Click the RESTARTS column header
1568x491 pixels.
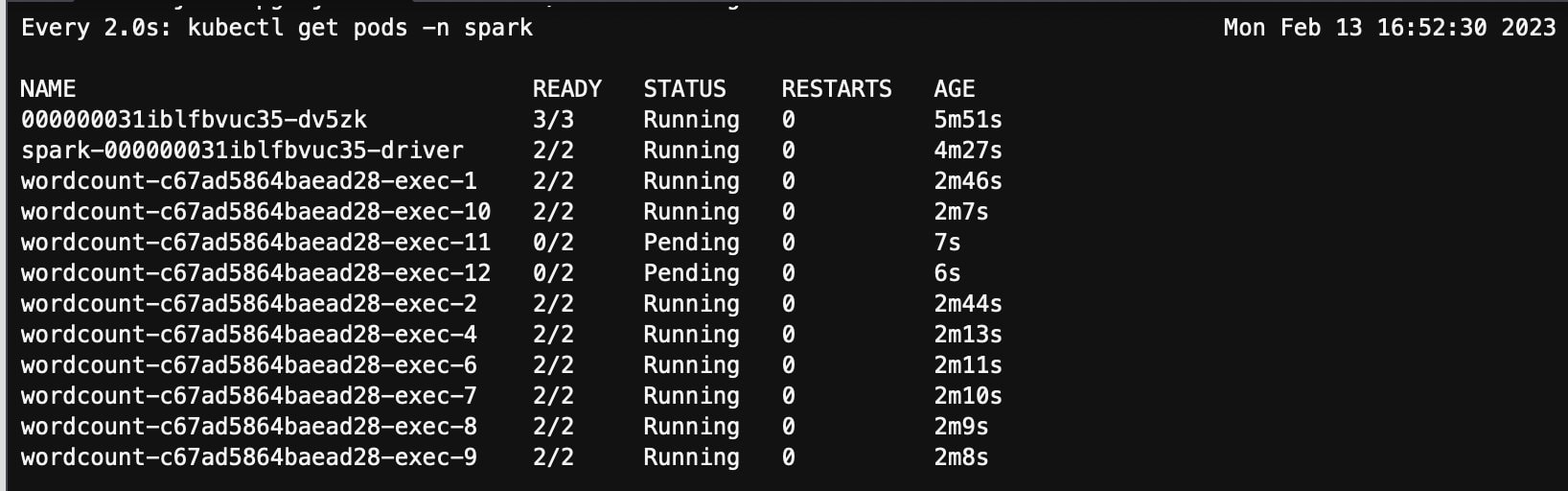click(x=837, y=89)
